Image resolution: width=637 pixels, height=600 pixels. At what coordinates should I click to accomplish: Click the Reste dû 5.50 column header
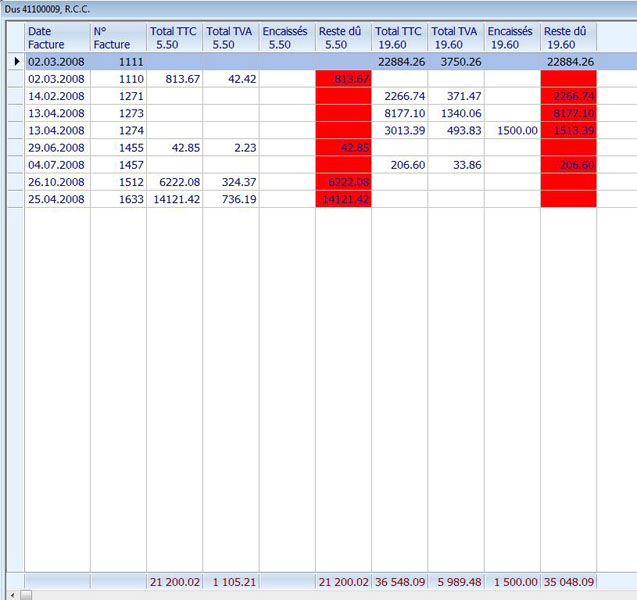coord(343,38)
